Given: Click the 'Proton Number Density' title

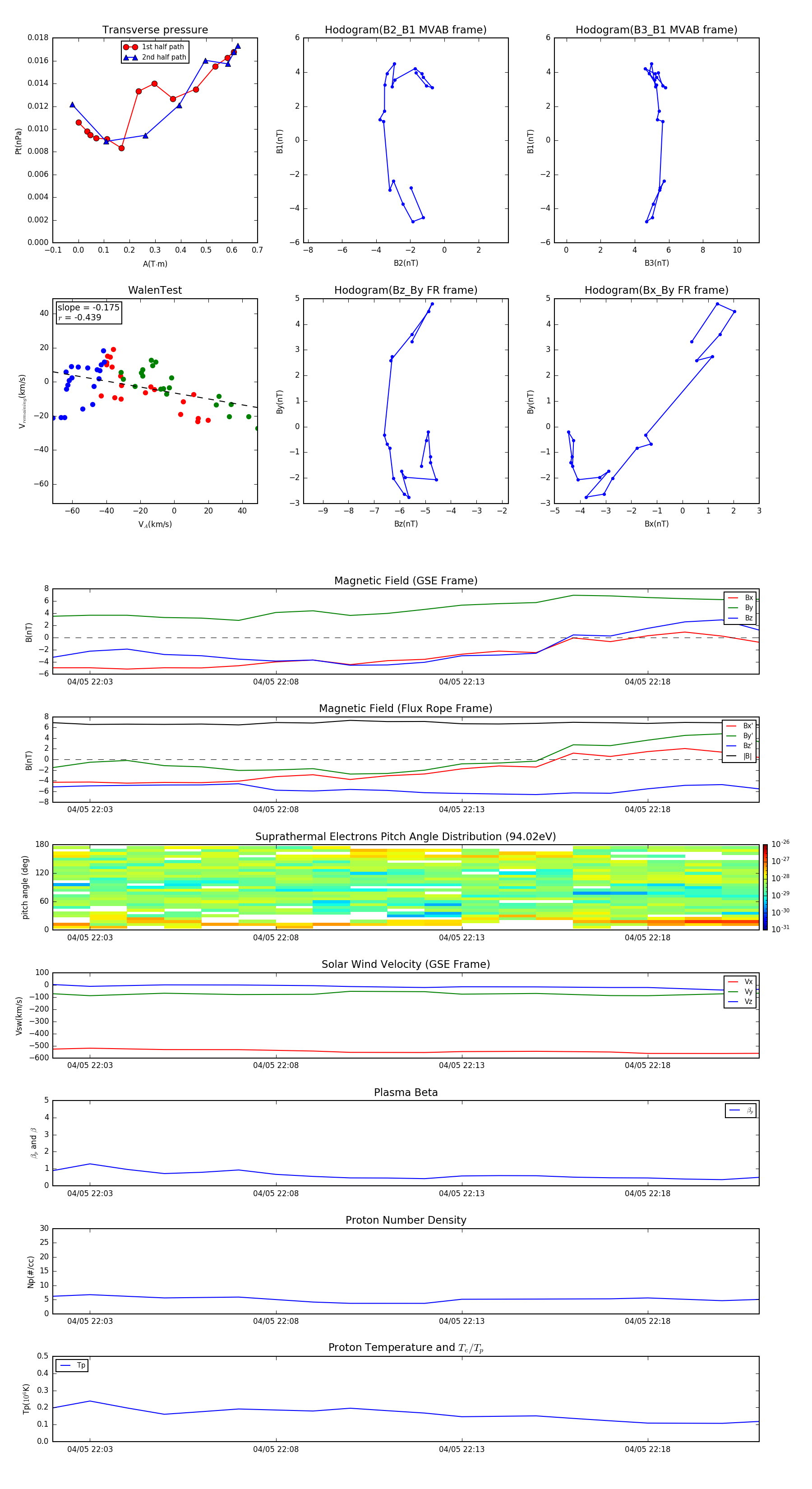Looking at the screenshot, I should click(x=406, y=1220).
